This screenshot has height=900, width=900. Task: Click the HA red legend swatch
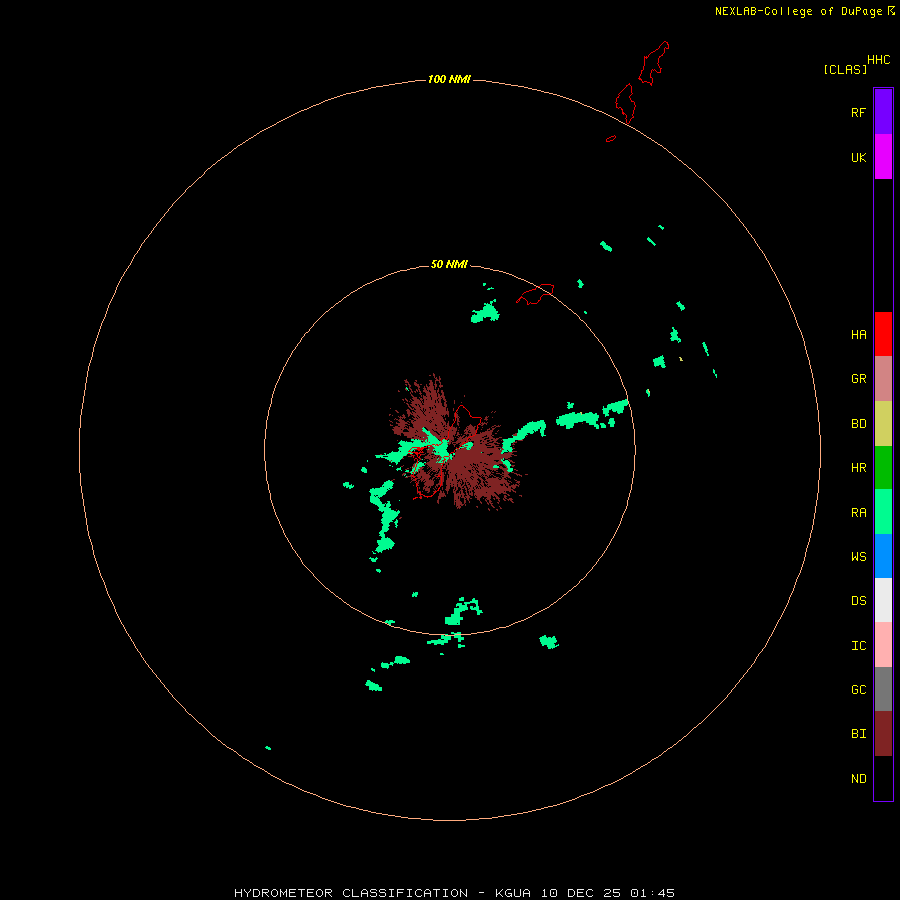(x=883, y=334)
